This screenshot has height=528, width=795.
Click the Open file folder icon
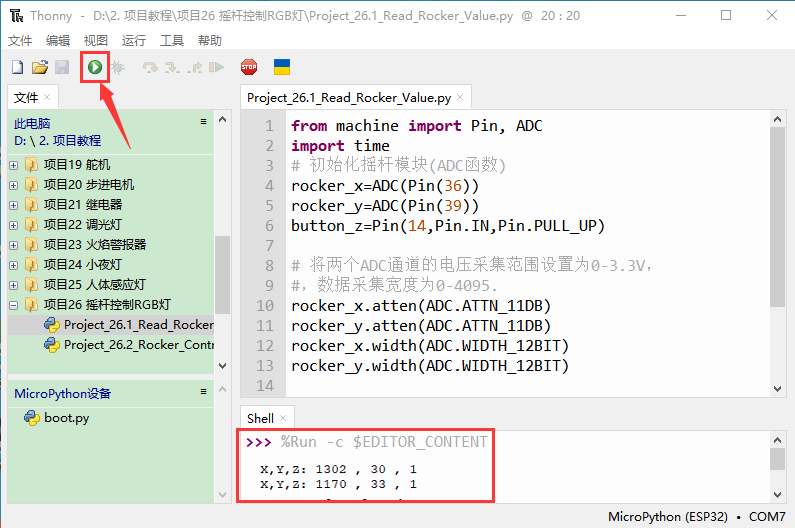tap(40, 67)
